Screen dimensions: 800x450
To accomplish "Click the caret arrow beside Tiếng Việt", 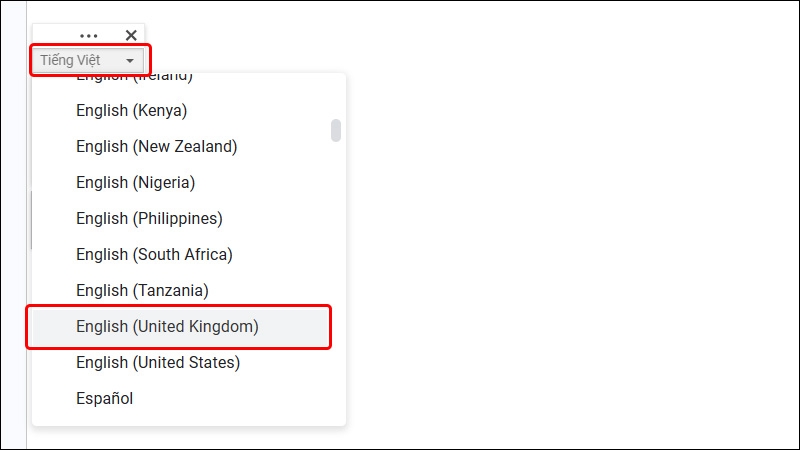I will (x=130, y=61).
